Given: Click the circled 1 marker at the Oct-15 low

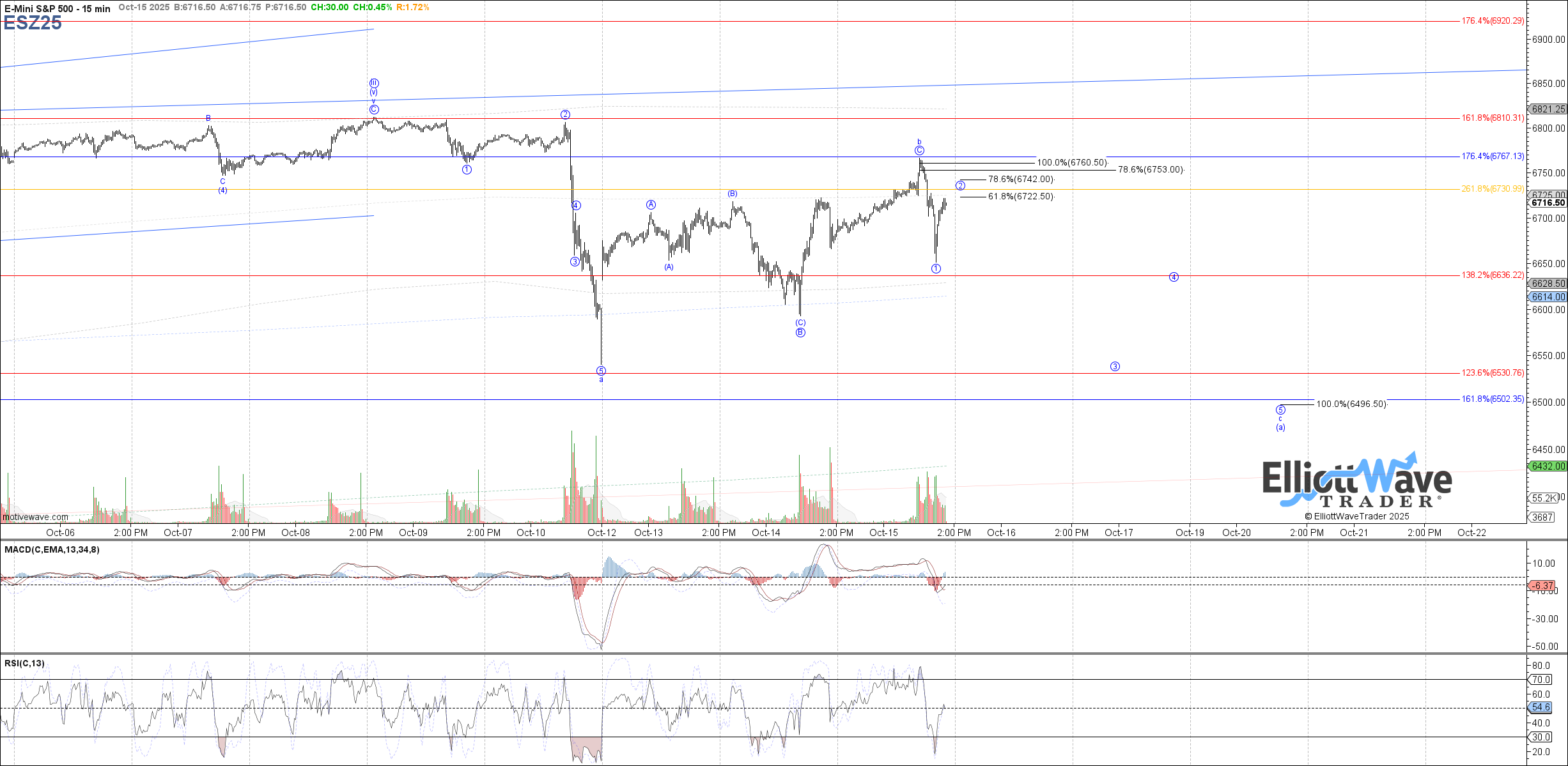Looking at the screenshot, I should click(x=936, y=269).
